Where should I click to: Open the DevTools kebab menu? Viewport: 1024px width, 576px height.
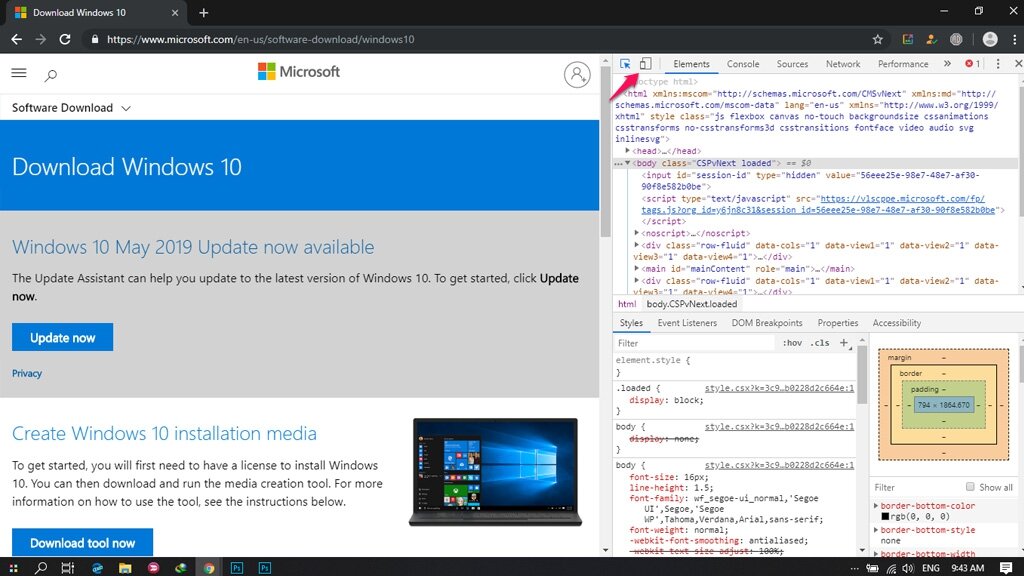tap(998, 63)
